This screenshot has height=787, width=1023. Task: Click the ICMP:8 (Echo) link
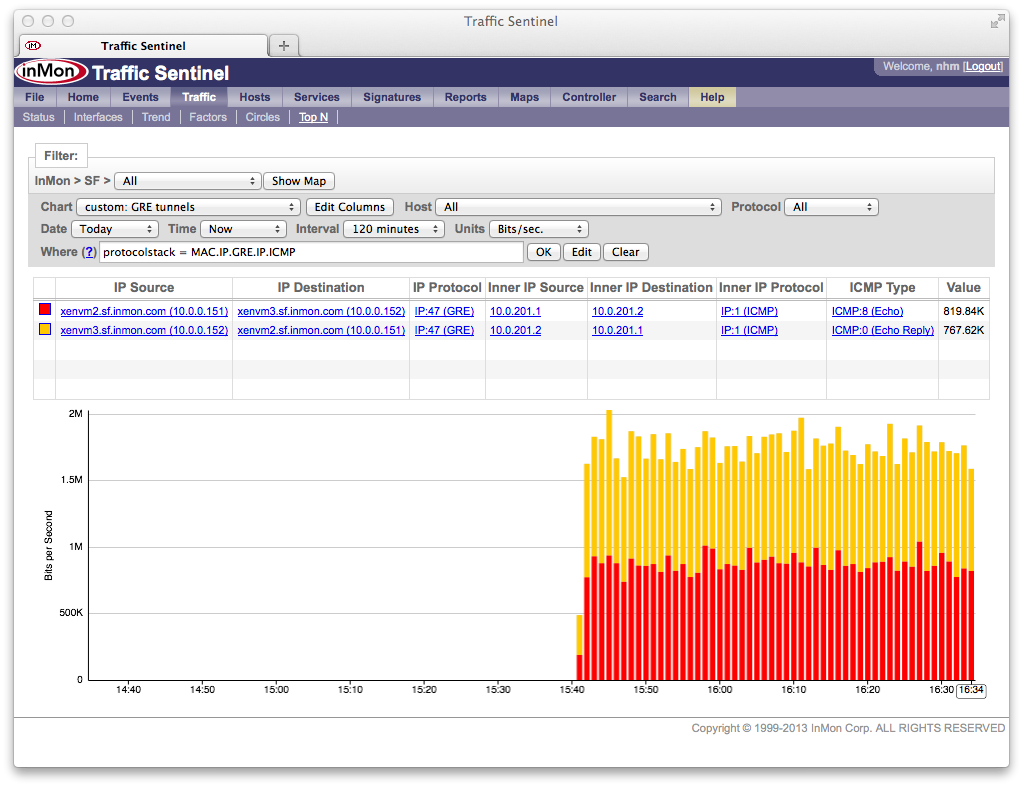click(867, 311)
